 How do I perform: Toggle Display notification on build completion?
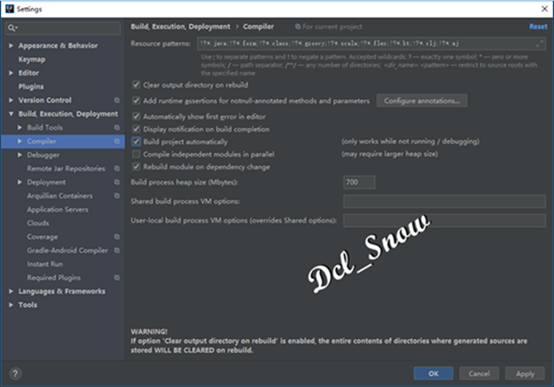point(136,129)
